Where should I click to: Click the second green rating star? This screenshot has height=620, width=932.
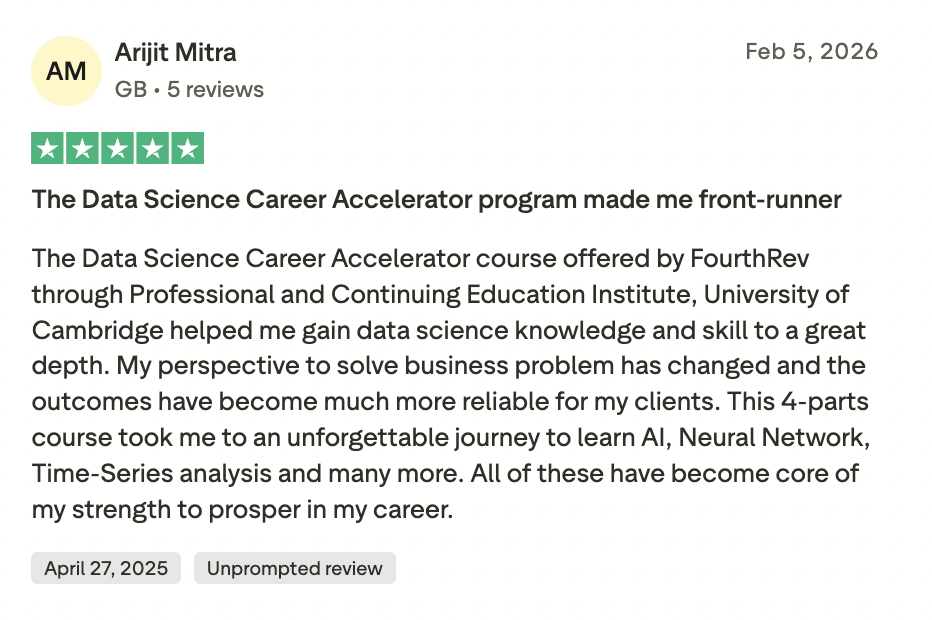click(82, 148)
